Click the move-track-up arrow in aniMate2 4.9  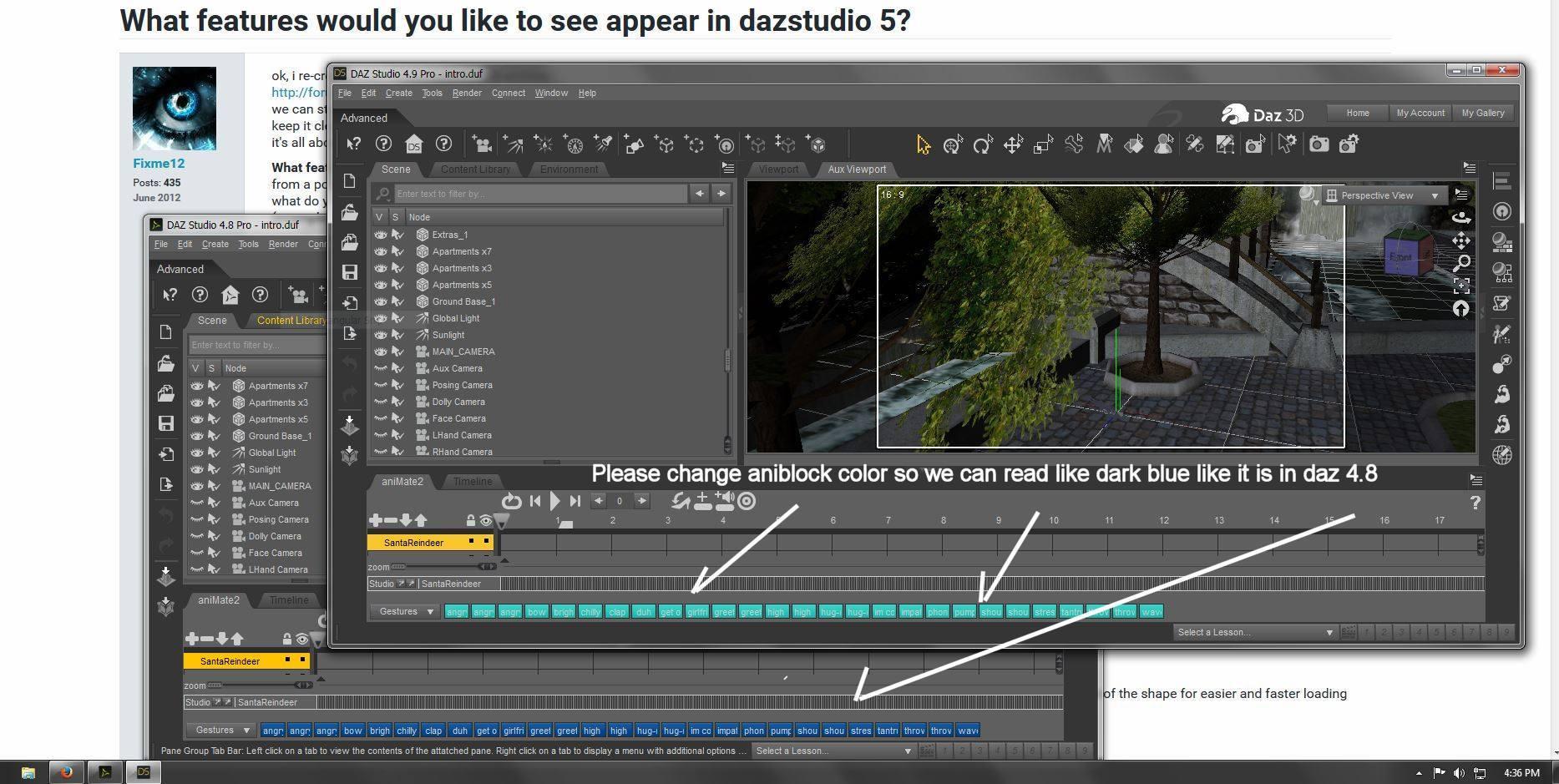[x=421, y=520]
